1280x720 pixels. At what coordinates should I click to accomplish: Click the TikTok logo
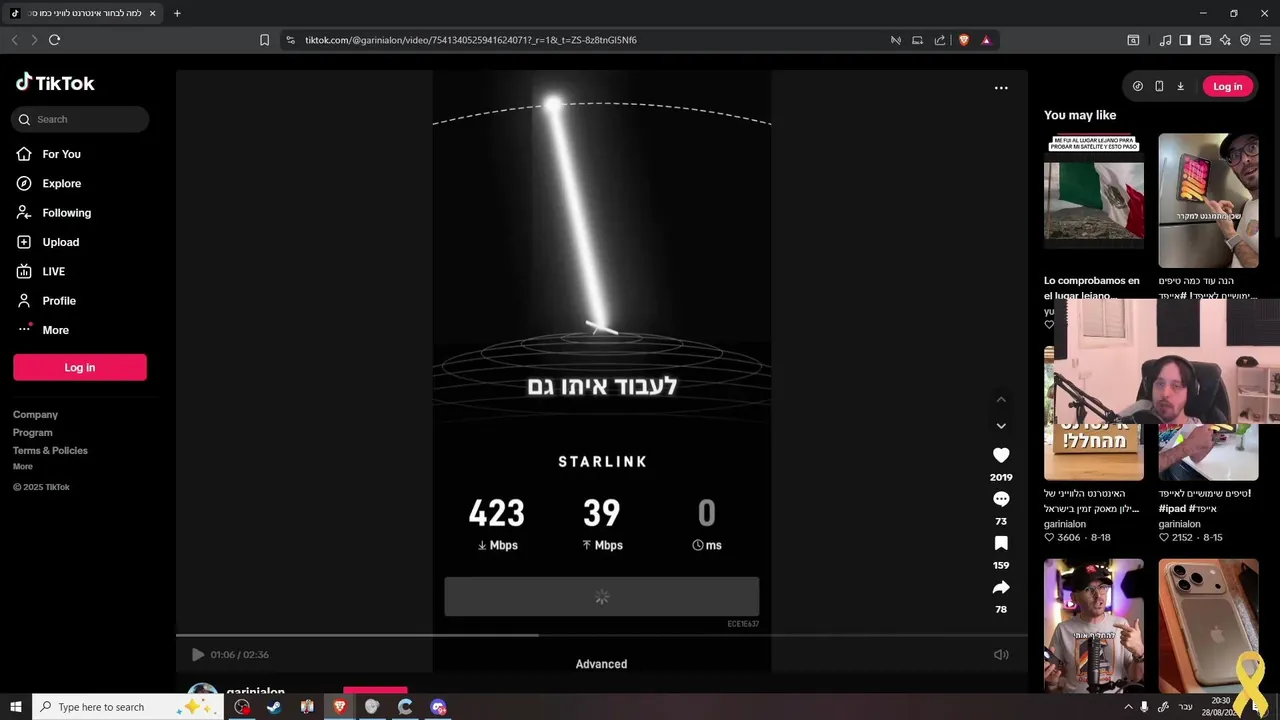[x=55, y=83]
